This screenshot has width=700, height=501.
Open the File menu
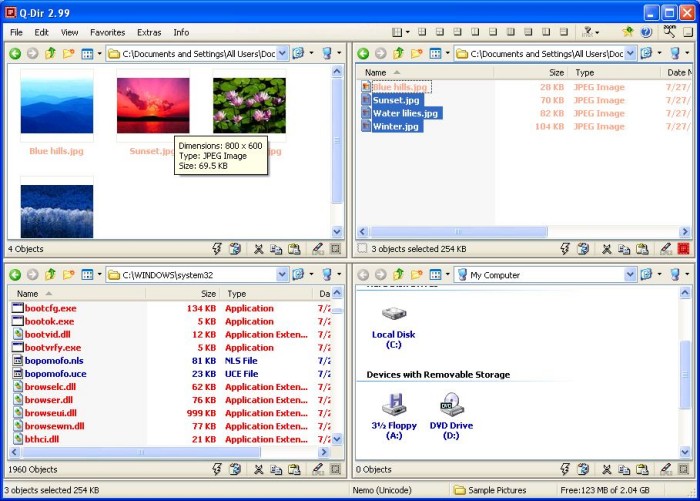pos(16,32)
